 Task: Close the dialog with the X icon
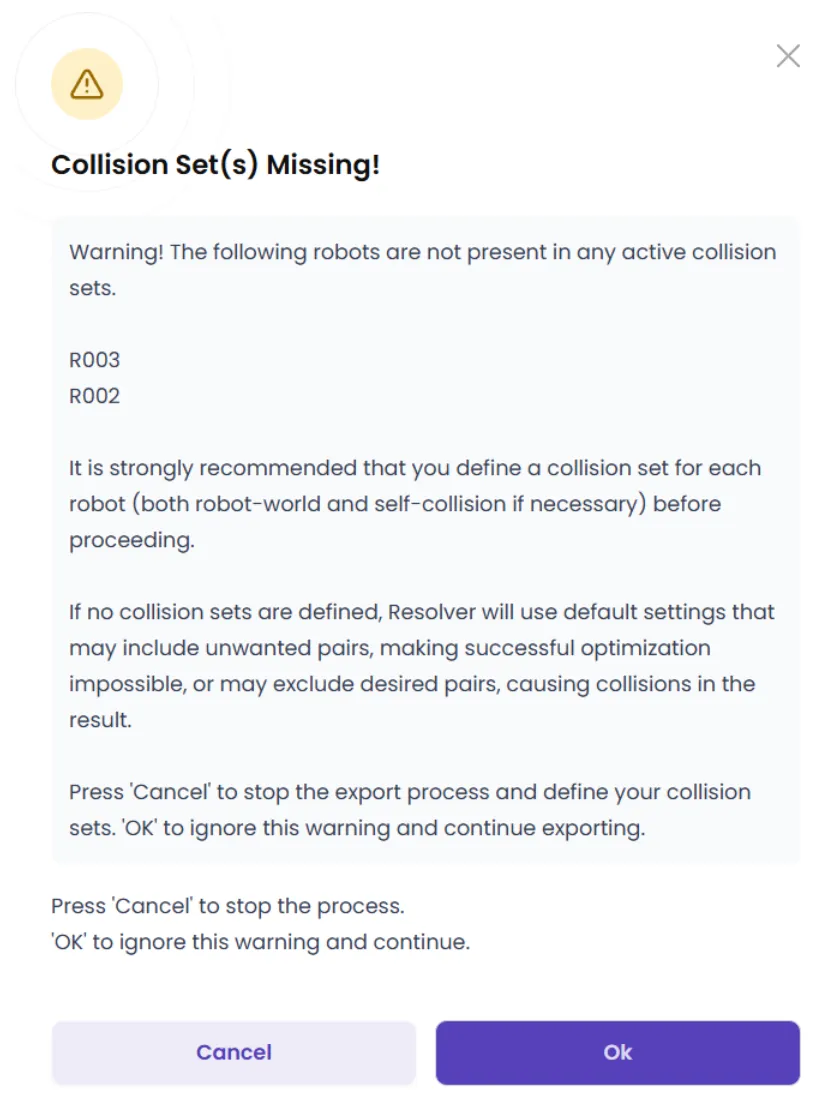(788, 56)
